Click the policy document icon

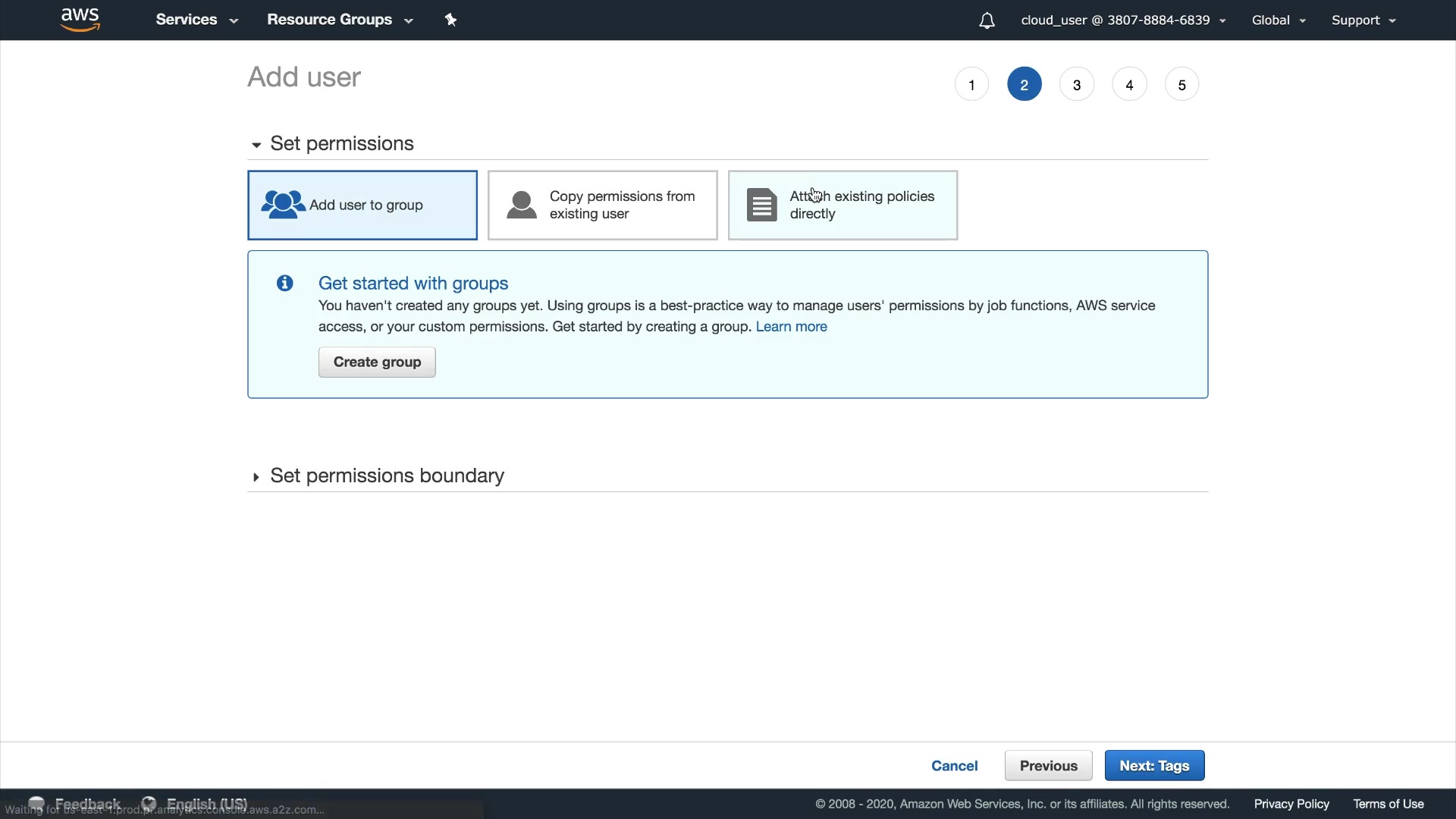pyautogui.click(x=761, y=205)
